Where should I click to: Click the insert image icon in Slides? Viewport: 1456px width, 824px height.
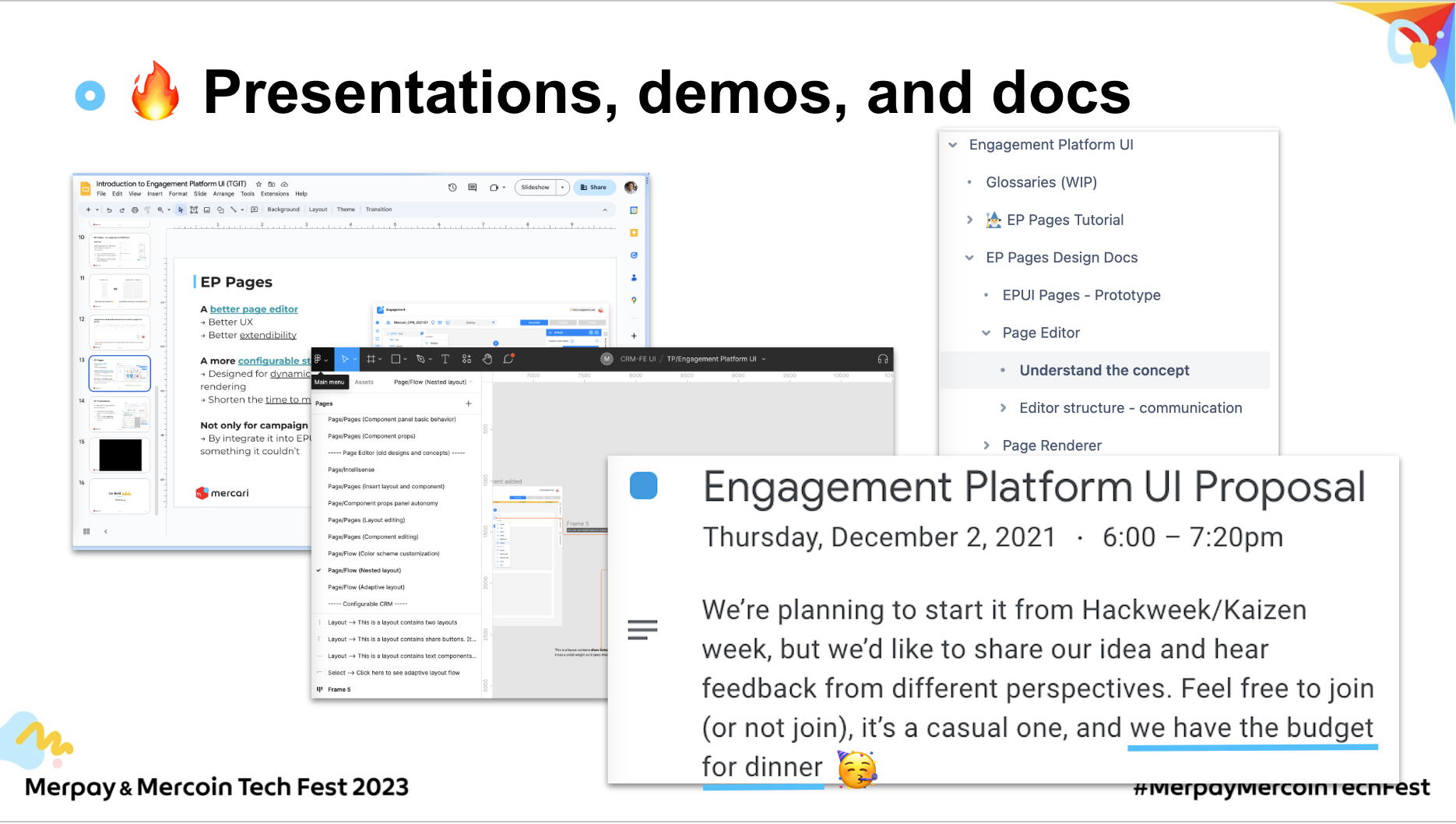point(207,210)
